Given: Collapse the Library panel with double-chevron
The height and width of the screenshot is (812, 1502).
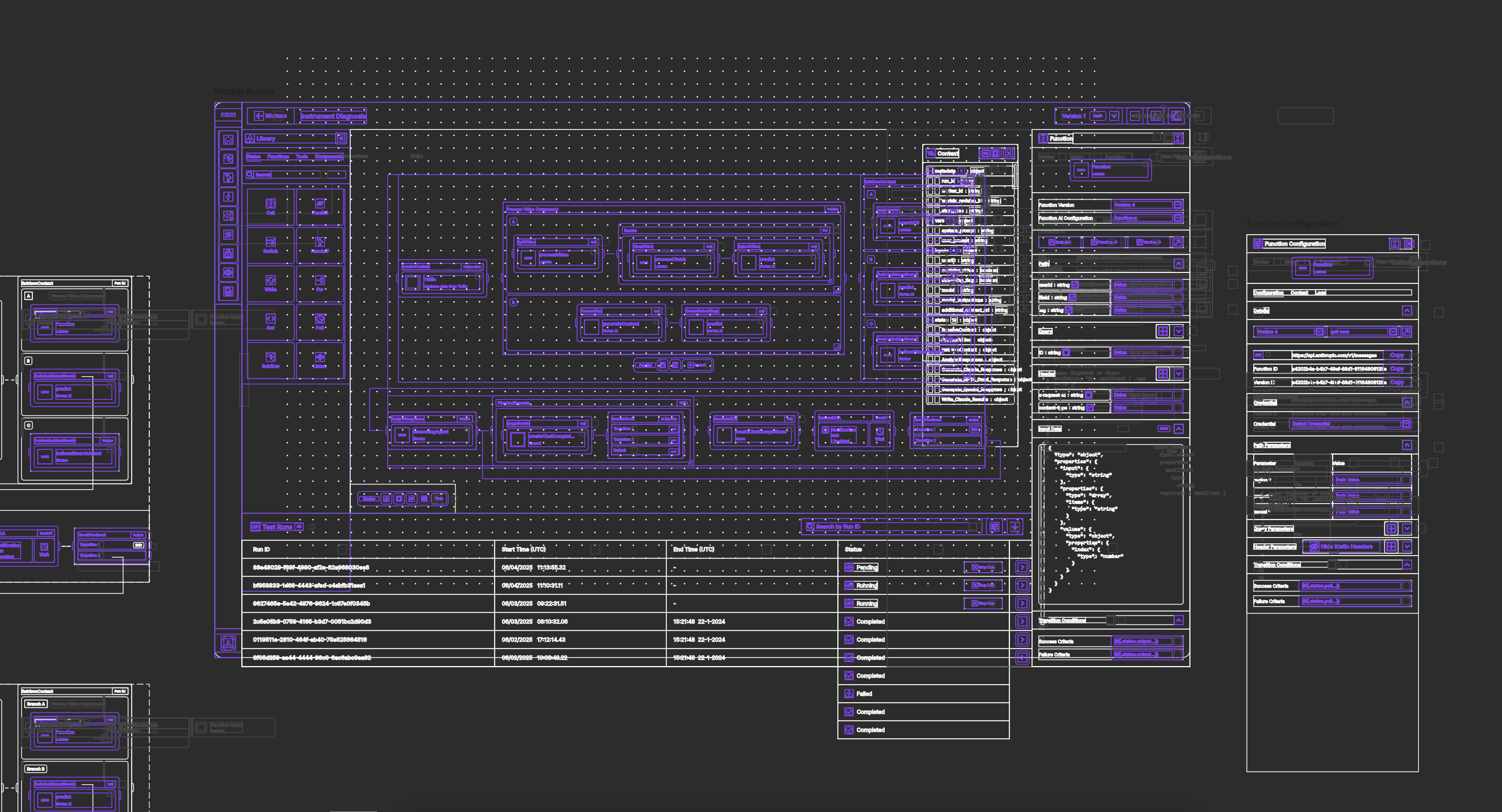Looking at the screenshot, I should pyautogui.click(x=341, y=138).
